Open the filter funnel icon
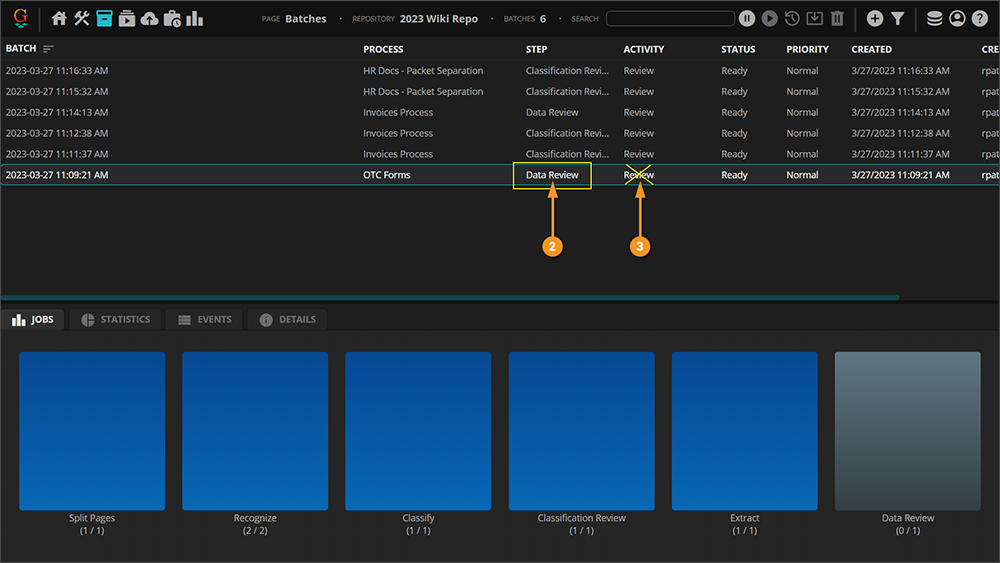This screenshot has width=1000, height=563. pos(898,18)
